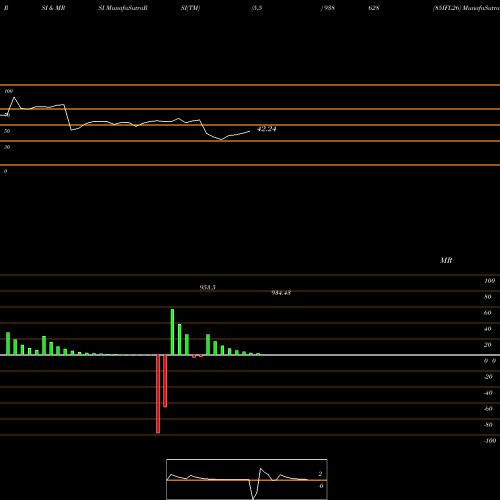This screenshot has width=500, height=500.
Task: Click the mini chart label -0
Action: [x=321, y=486]
